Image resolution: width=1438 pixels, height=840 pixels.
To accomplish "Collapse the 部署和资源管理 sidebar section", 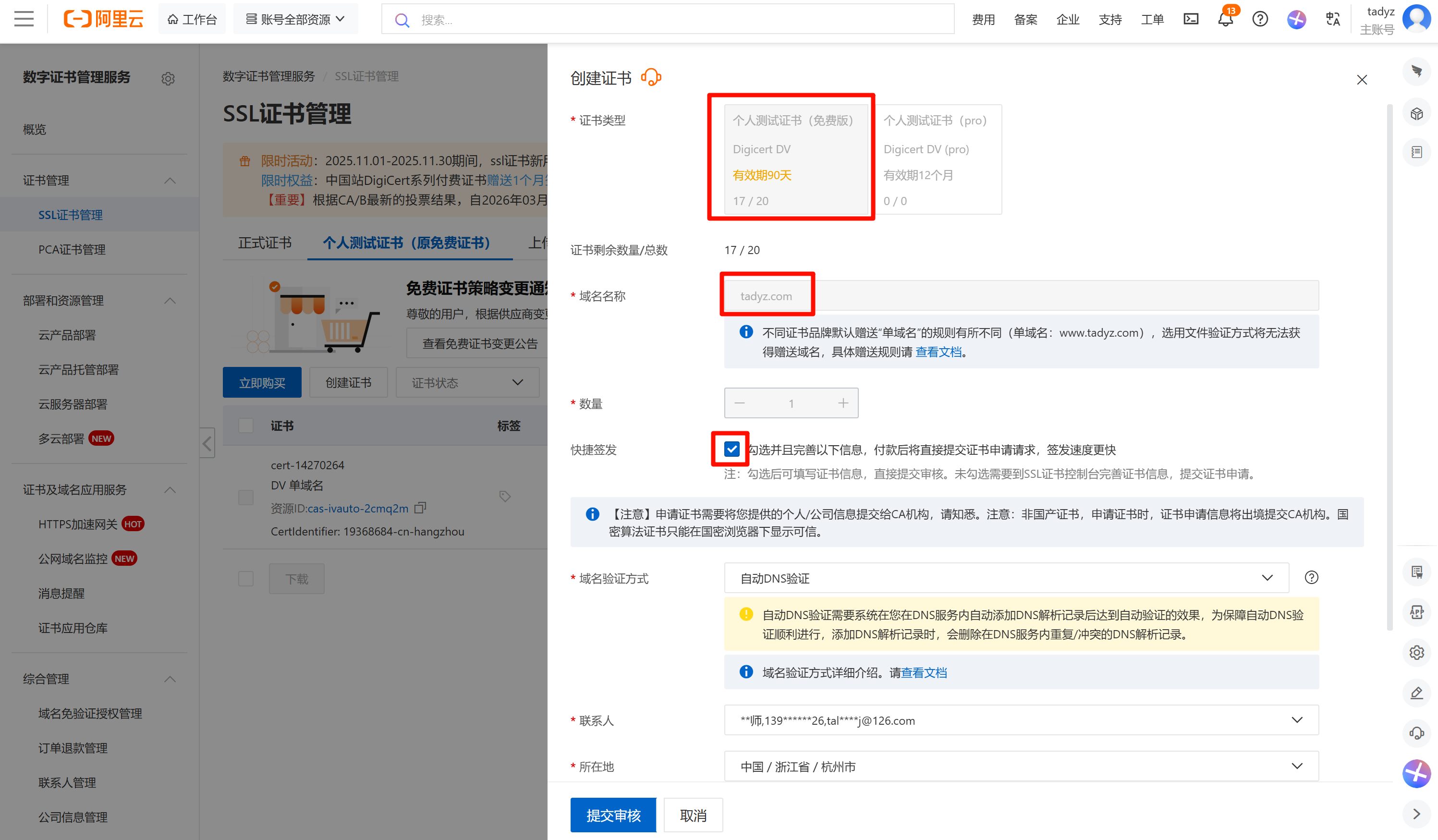I will (x=170, y=300).
